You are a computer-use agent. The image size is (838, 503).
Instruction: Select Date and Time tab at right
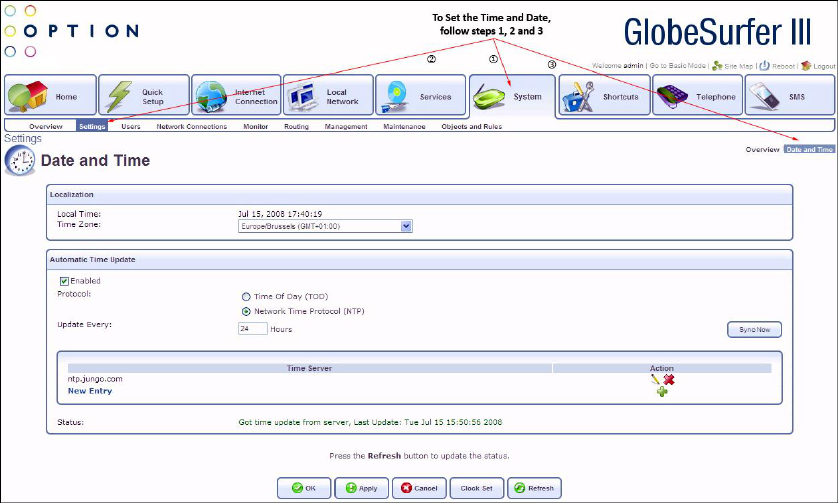[809, 150]
